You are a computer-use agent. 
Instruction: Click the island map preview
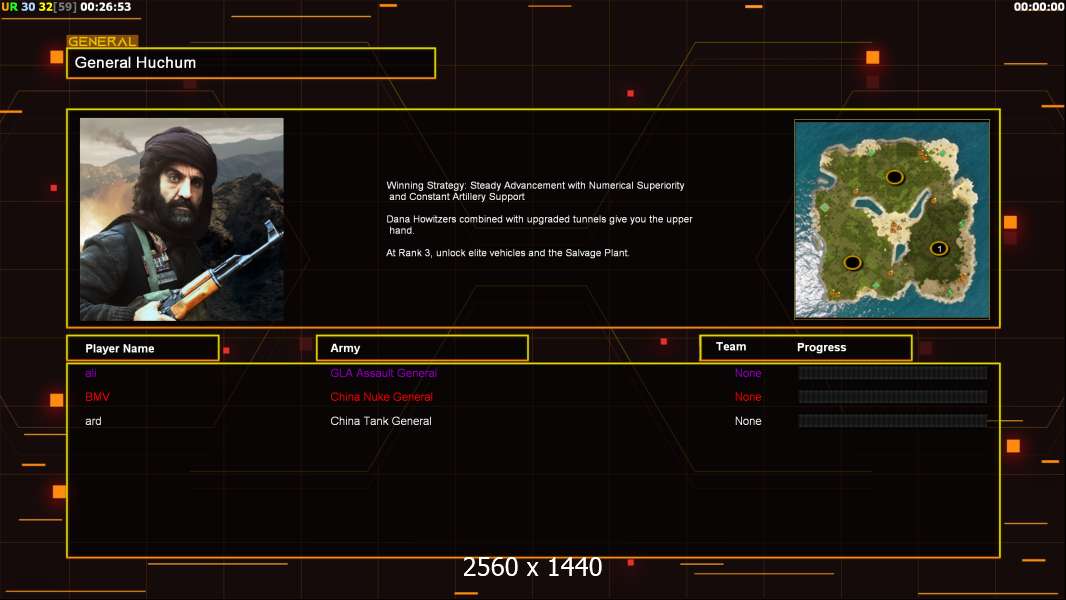892,219
